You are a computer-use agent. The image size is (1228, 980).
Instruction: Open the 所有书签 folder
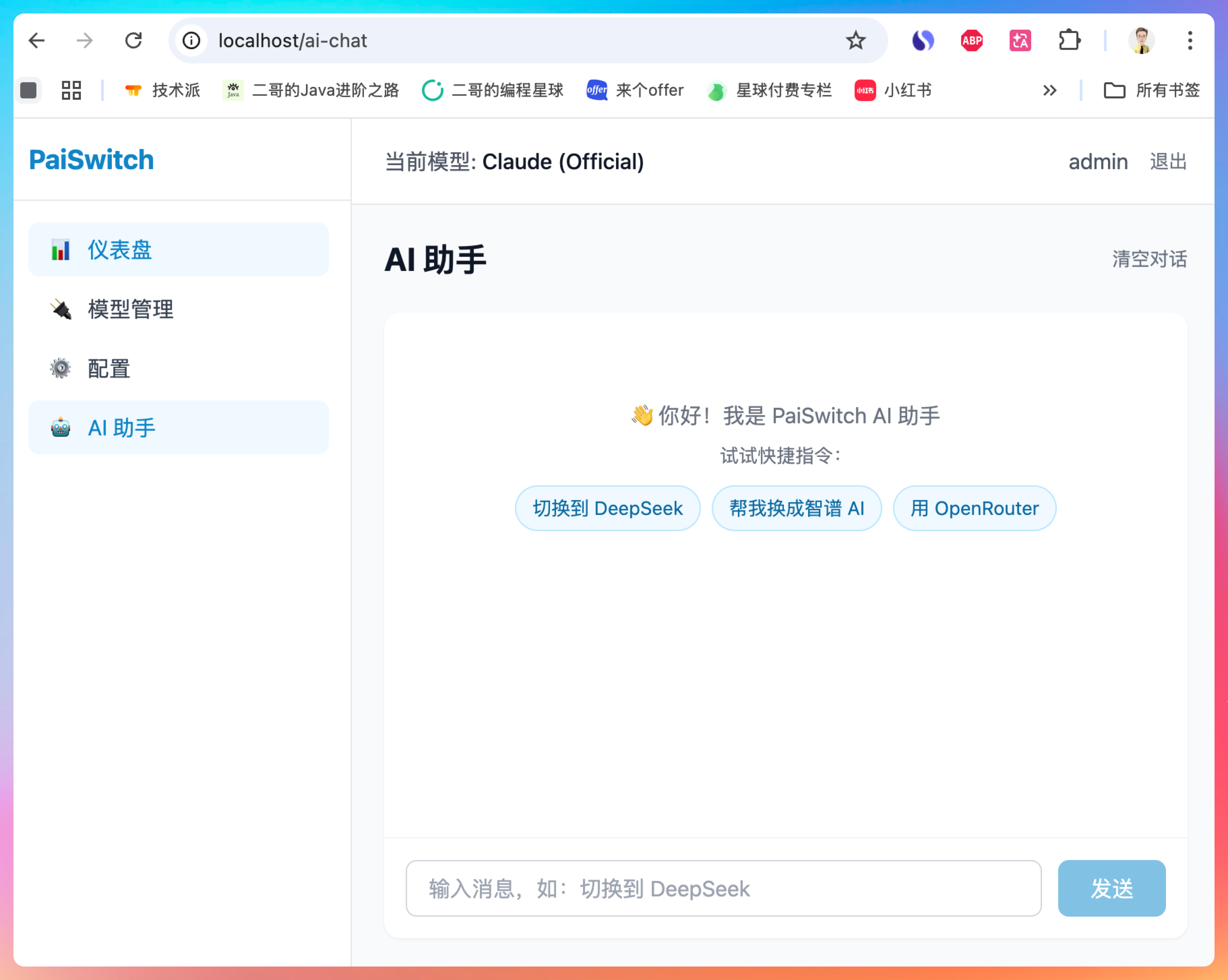(x=1152, y=90)
